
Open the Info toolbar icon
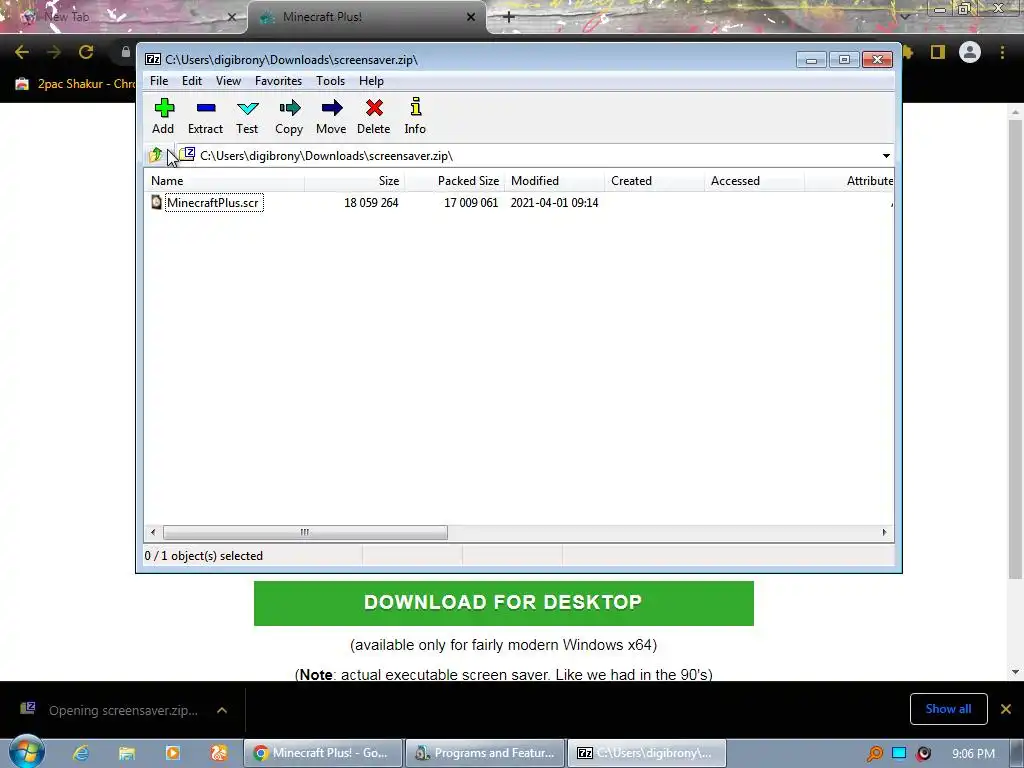coord(415,116)
